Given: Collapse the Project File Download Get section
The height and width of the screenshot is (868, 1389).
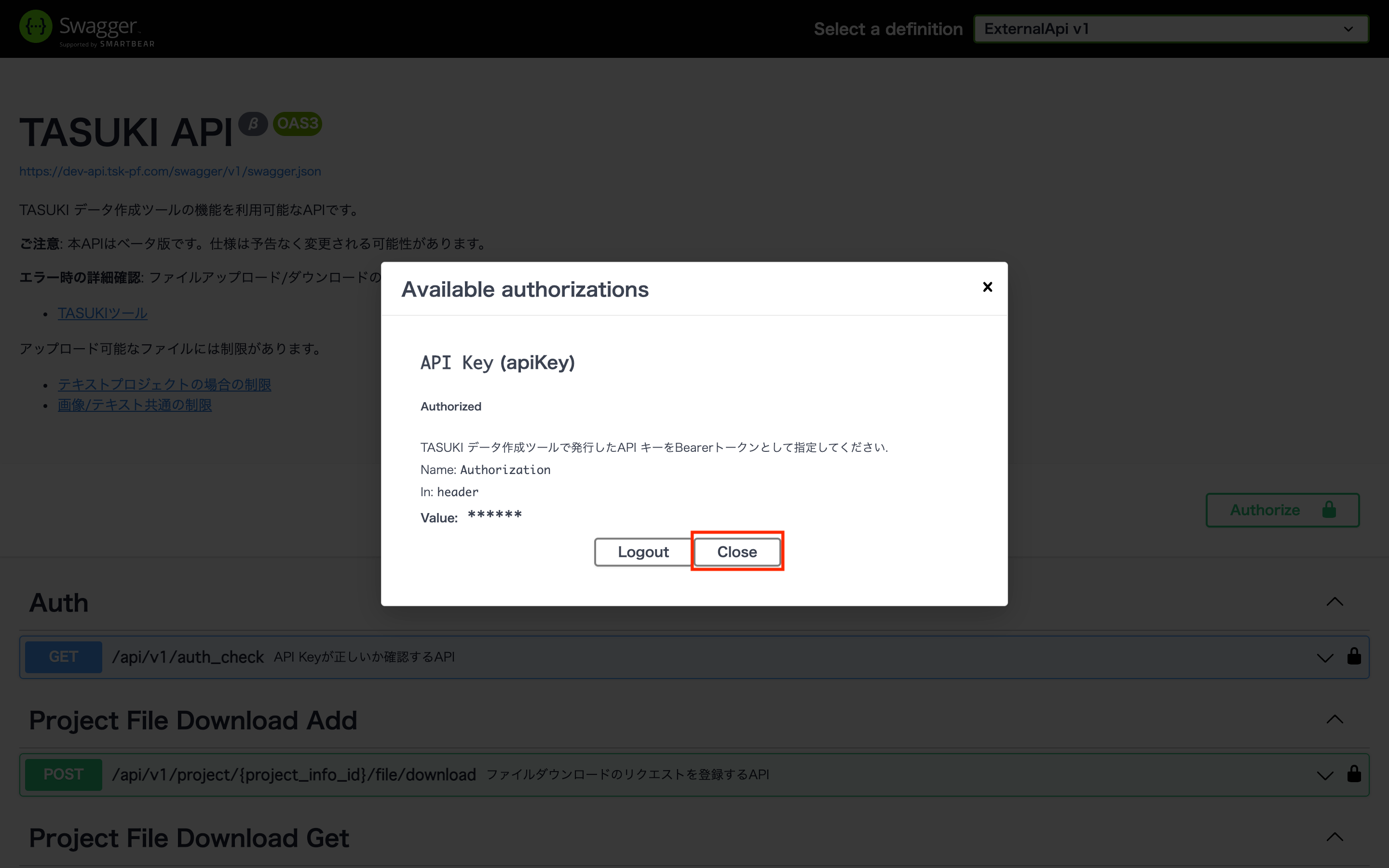Looking at the screenshot, I should click(1335, 838).
